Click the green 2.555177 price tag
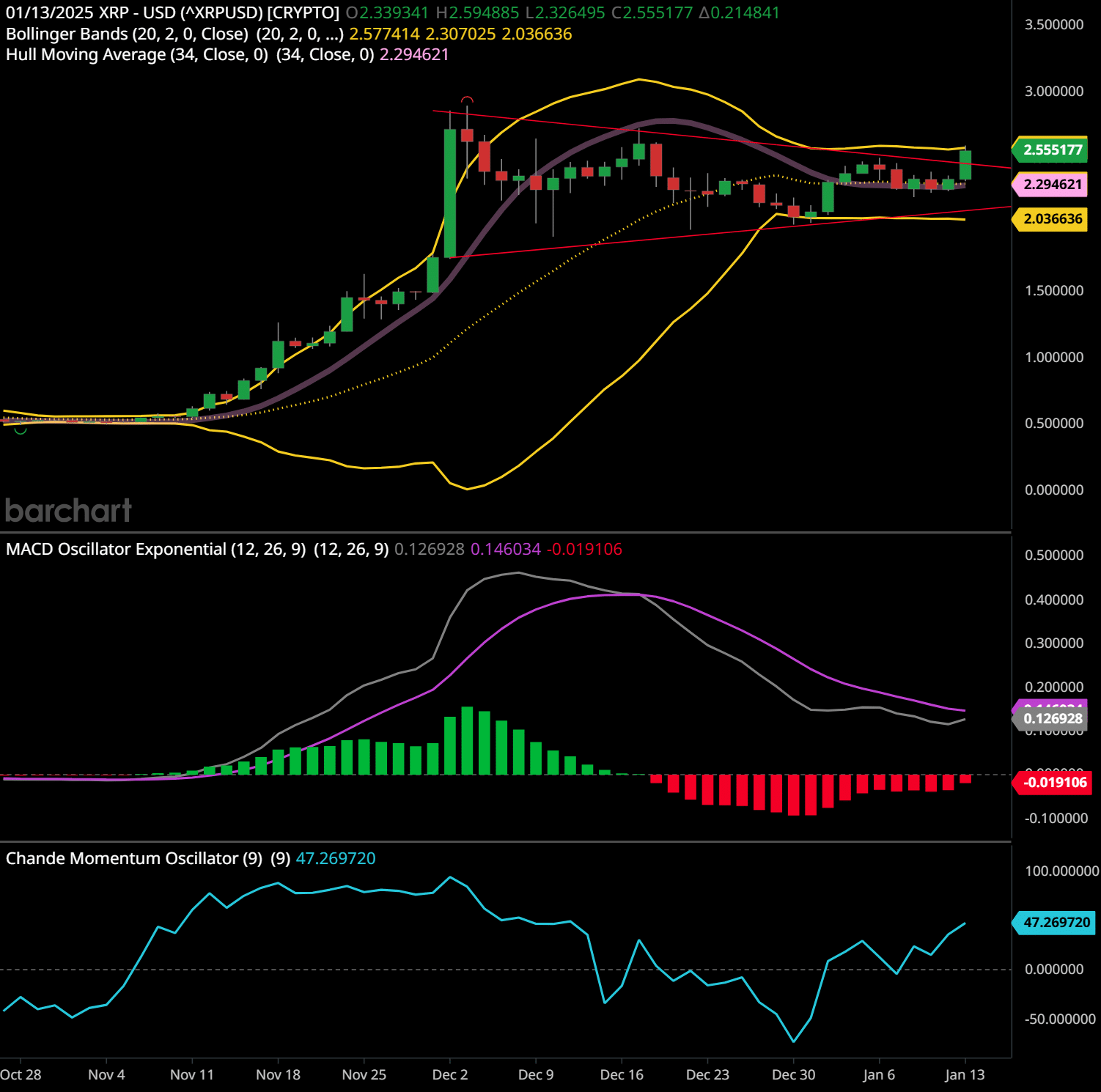 (x=1052, y=150)
